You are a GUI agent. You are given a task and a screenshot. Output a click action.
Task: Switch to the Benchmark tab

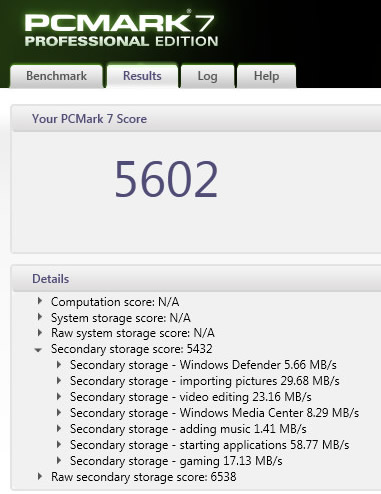[x=56, y=76]
